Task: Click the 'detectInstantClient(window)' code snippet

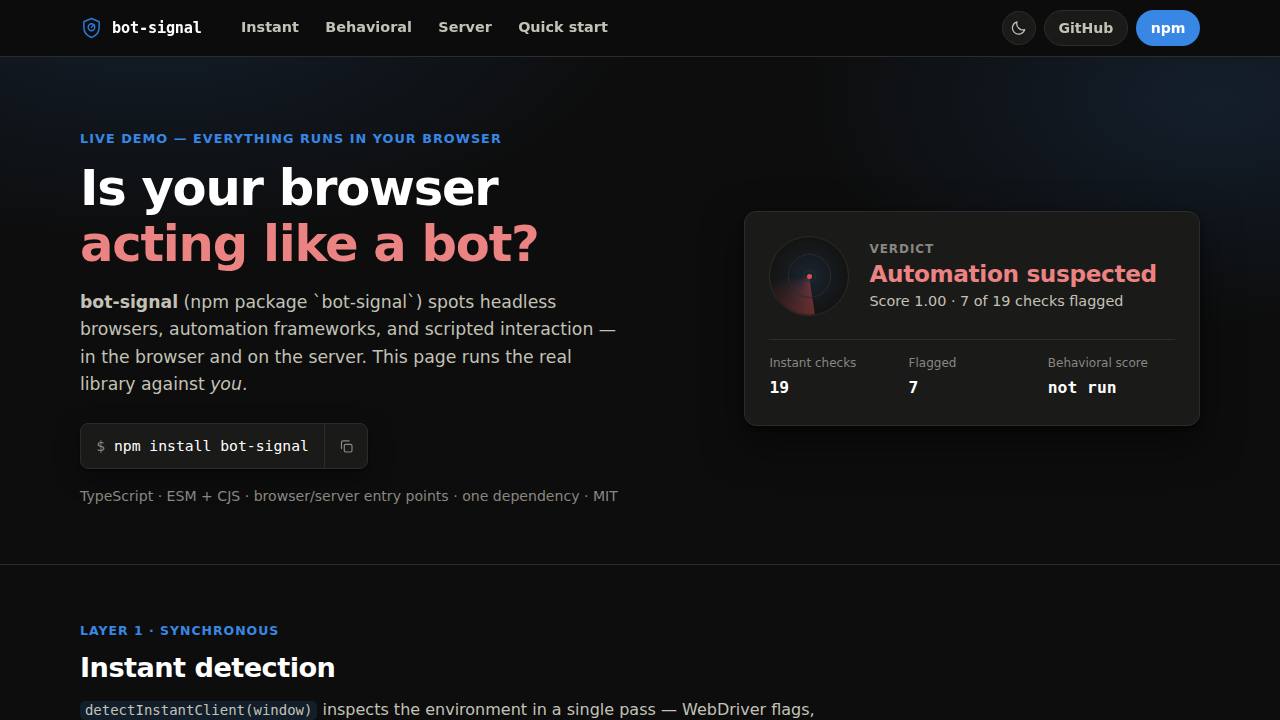Action: point(198,710)
